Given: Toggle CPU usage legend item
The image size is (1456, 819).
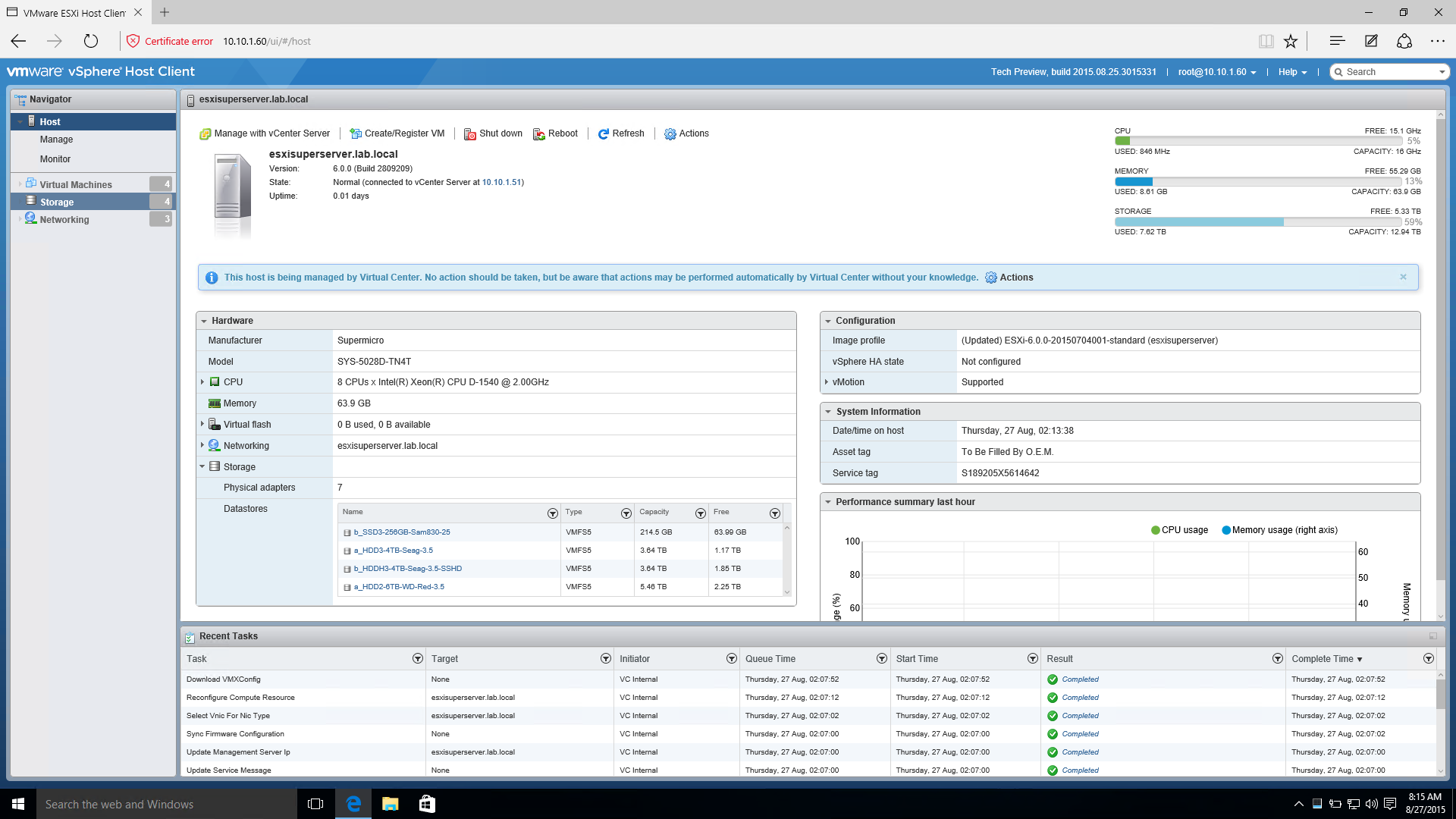Looking at the screenshot, I should [1179, 530].
